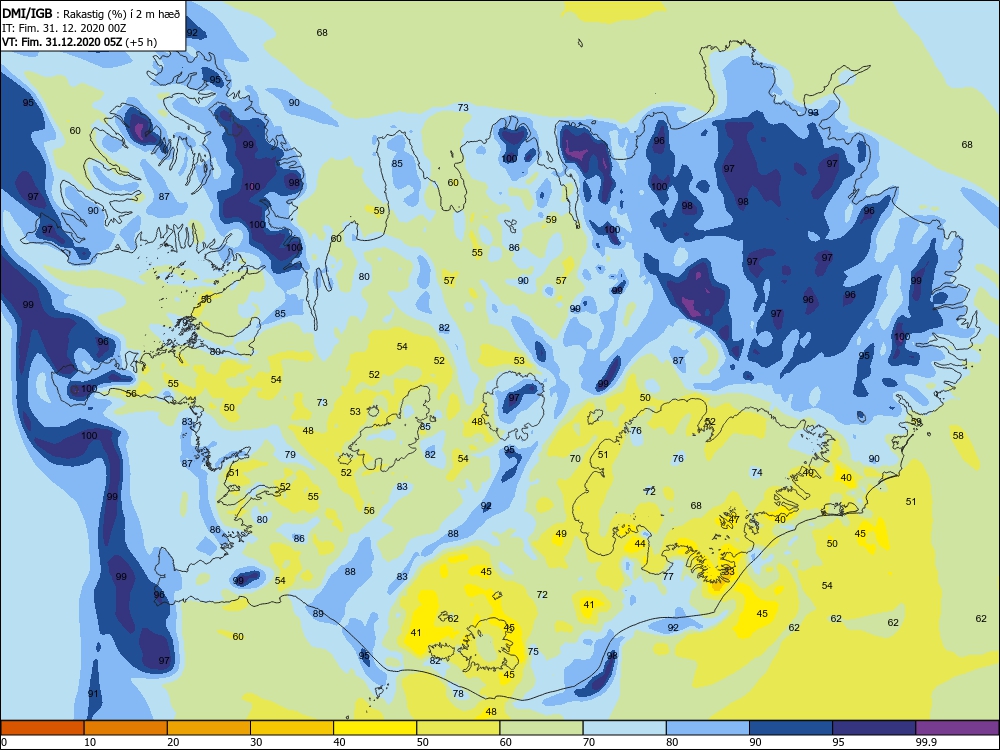Select the 20–30 amber legend color block
This screenshot has width=1000, height=750.
point(209,728)
